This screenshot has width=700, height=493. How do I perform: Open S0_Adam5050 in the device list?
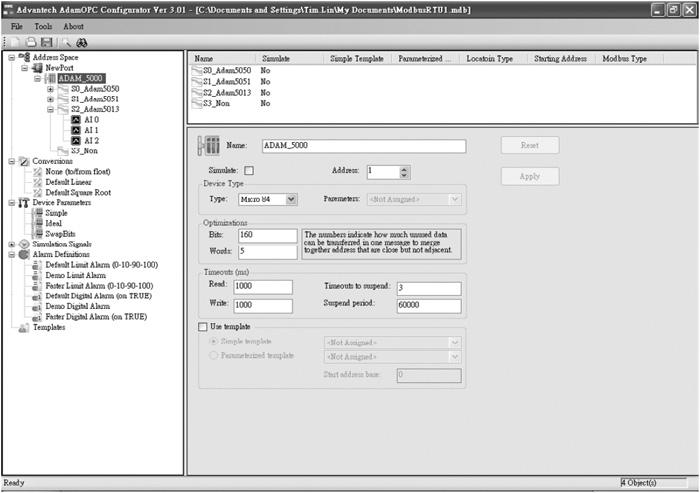click(224, 73)
